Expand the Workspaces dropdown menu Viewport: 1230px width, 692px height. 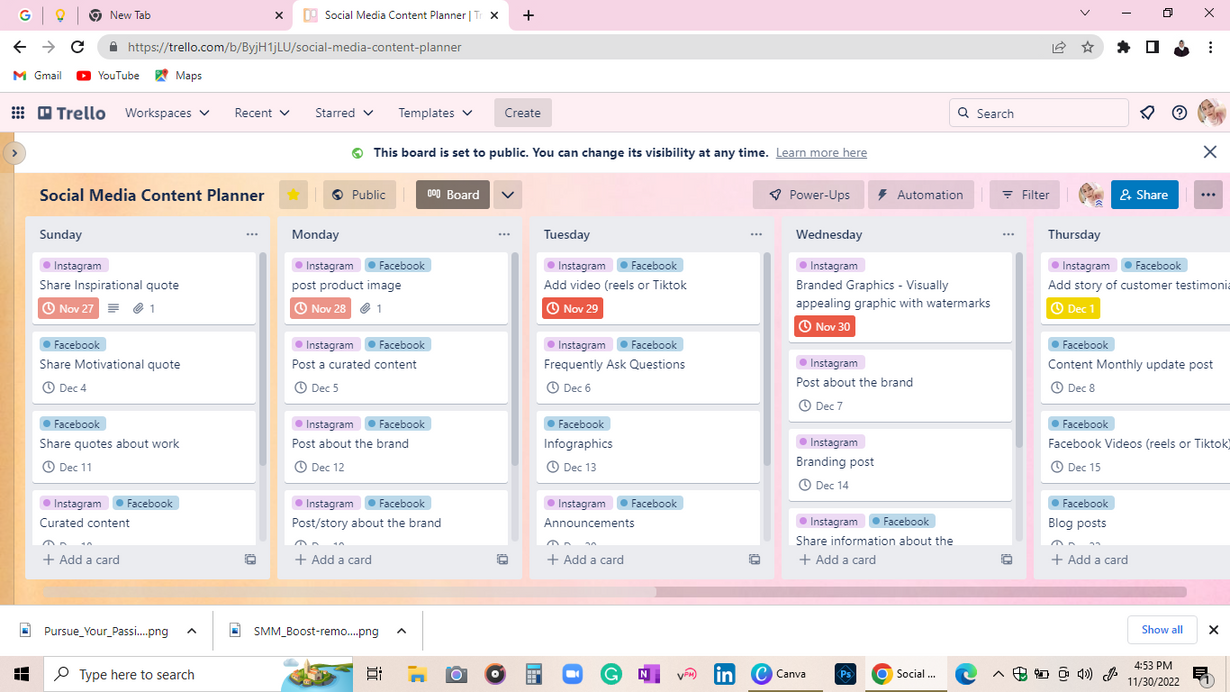coord(167,113)
